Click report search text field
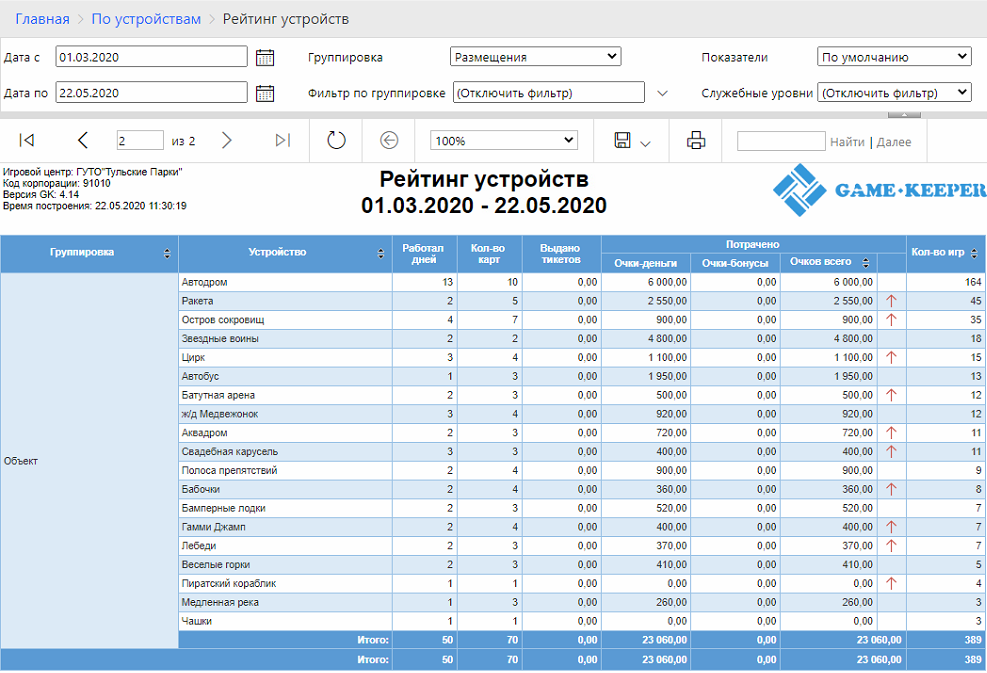The width and height of the screenshot is (987, 673). coord(781,141)
